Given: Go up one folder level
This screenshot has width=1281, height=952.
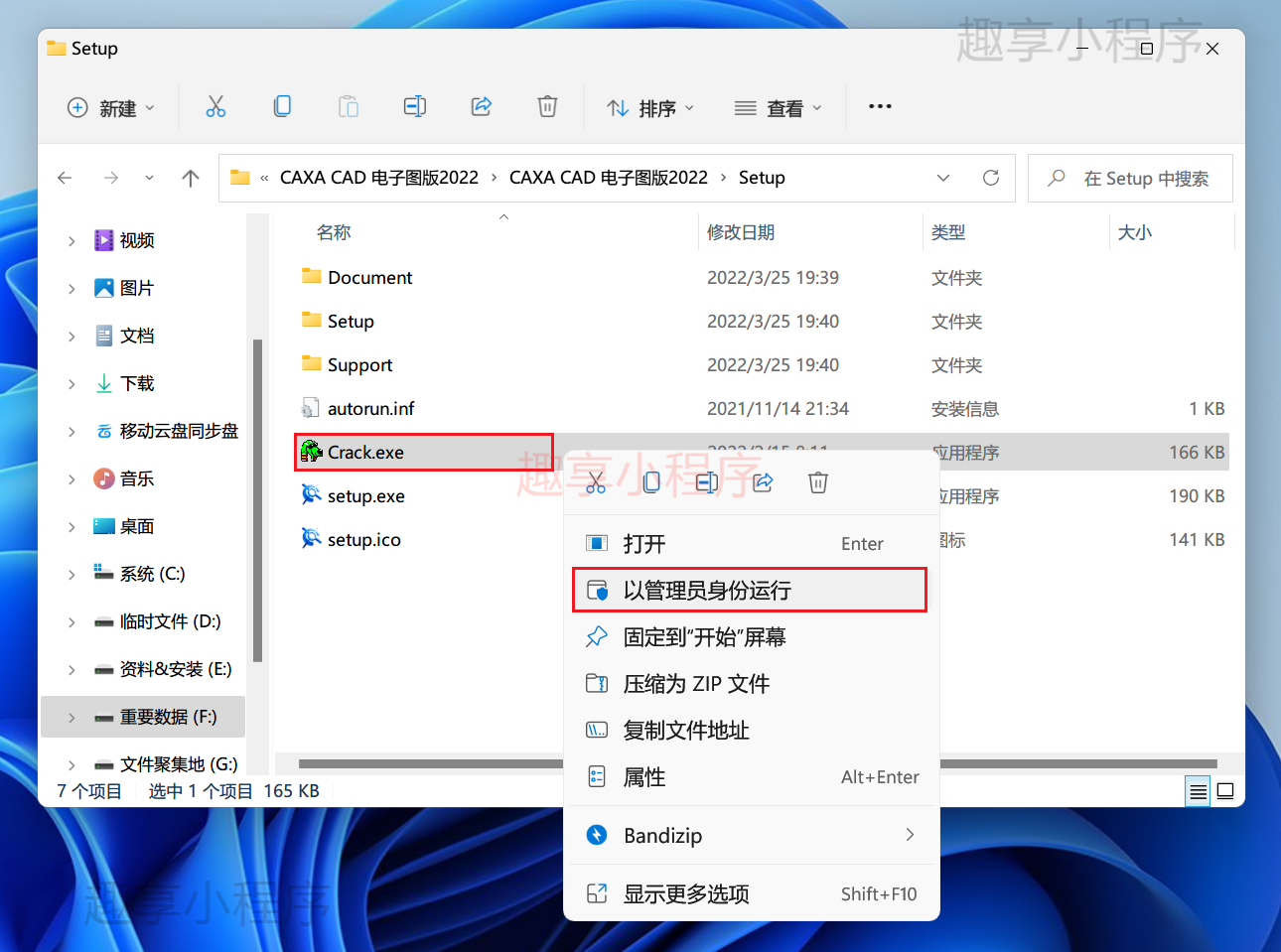Looking at the screenshot, I should pyautogui.click(x=191, y=178).
